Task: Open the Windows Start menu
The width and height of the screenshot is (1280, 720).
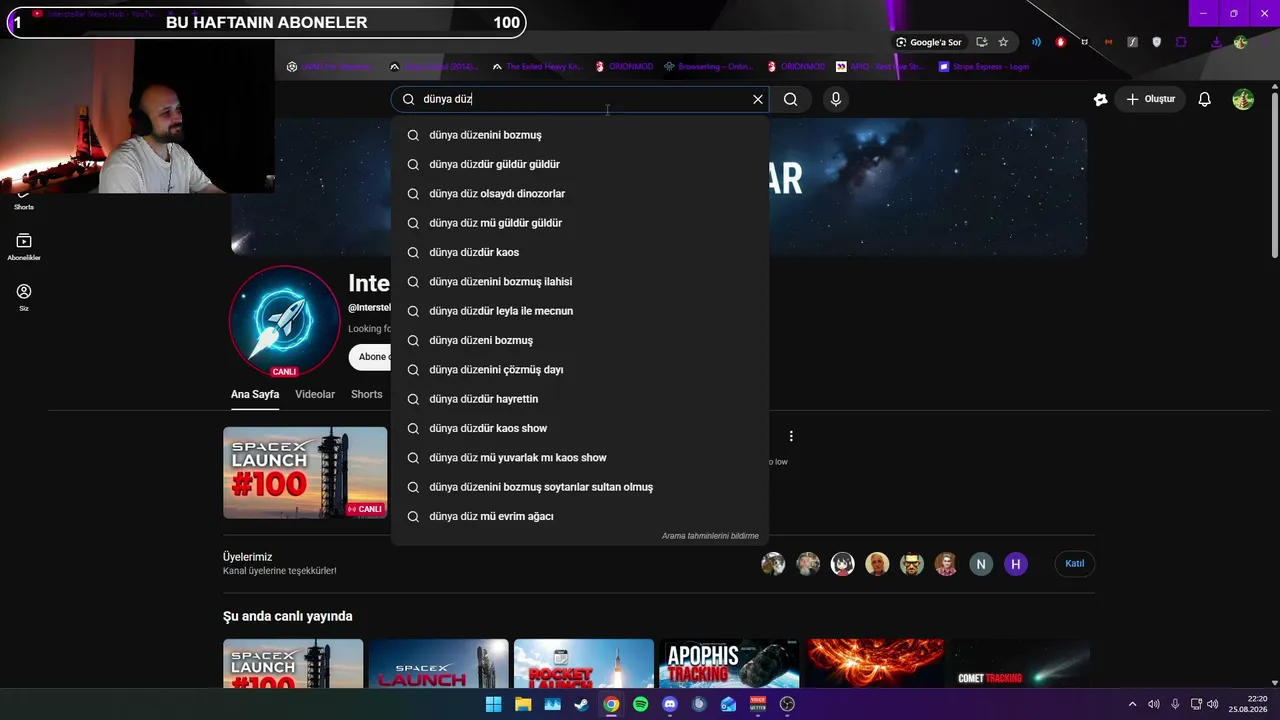Action: pyautogui.click(x=493, y=704)
